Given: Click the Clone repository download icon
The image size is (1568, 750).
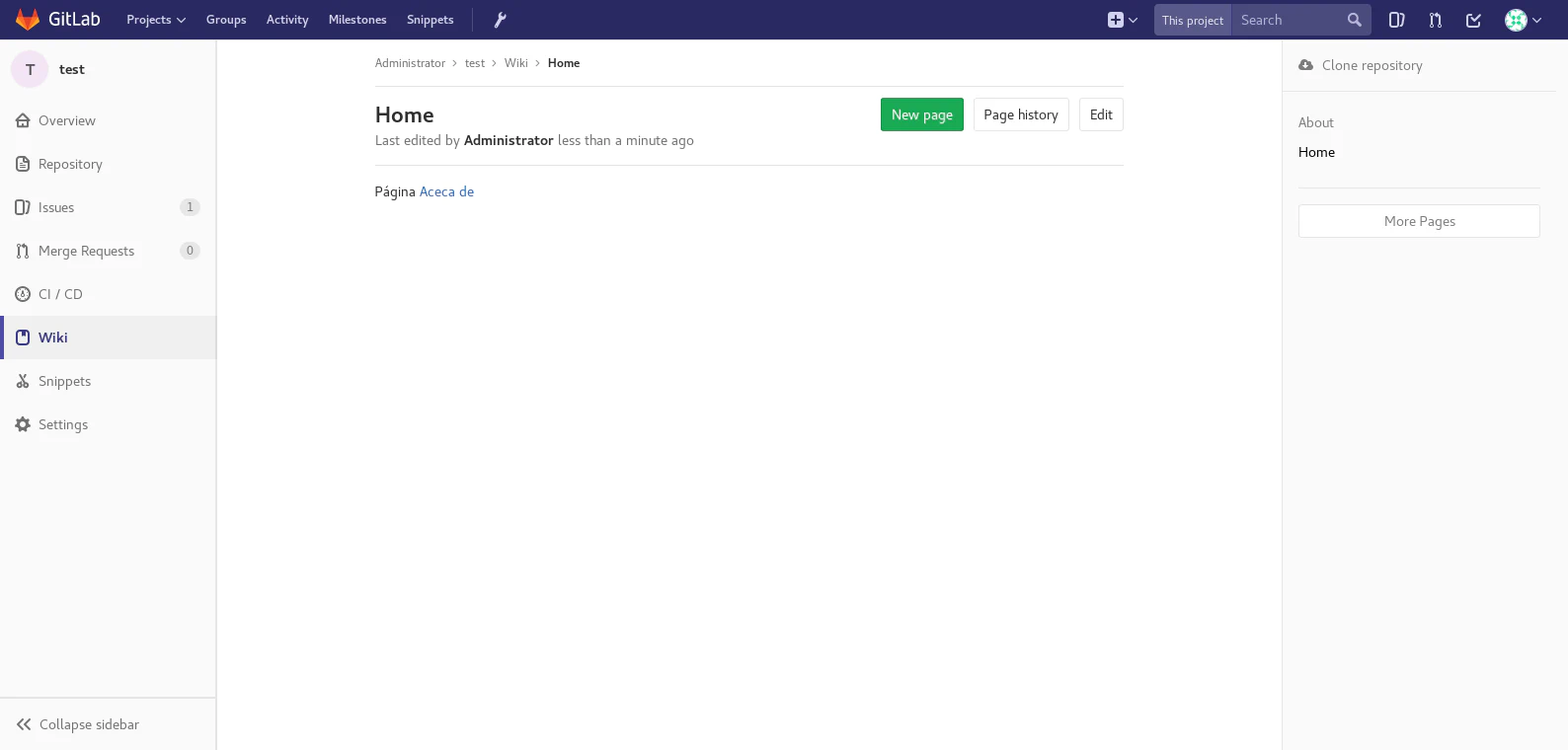Looking at the screenshot, I should pyautogui.click(x=1305, y=65).
